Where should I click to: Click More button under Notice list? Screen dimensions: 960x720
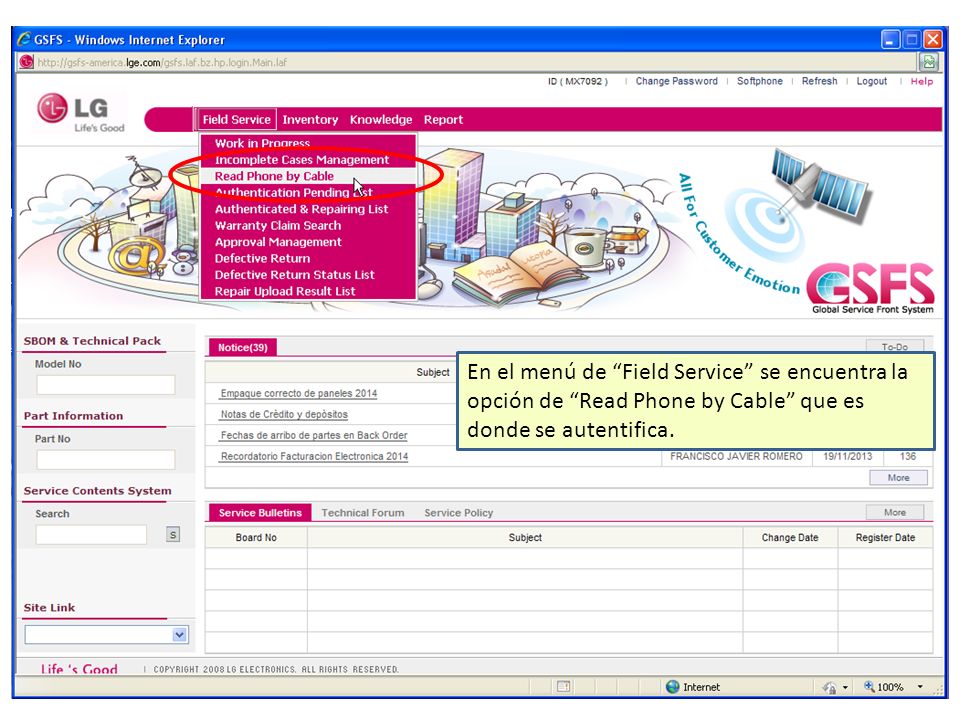coord(898,478)
